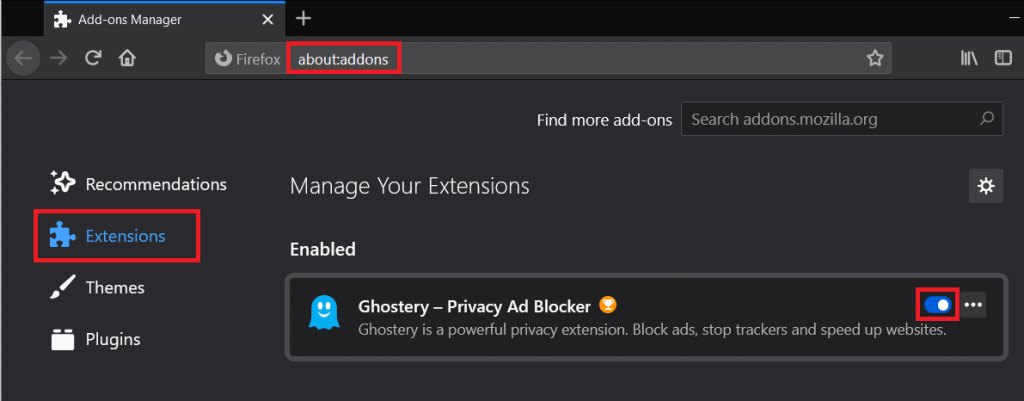
Task: Click the search magnifier in the add-ons search box
Action: click(x=986, y=119)
